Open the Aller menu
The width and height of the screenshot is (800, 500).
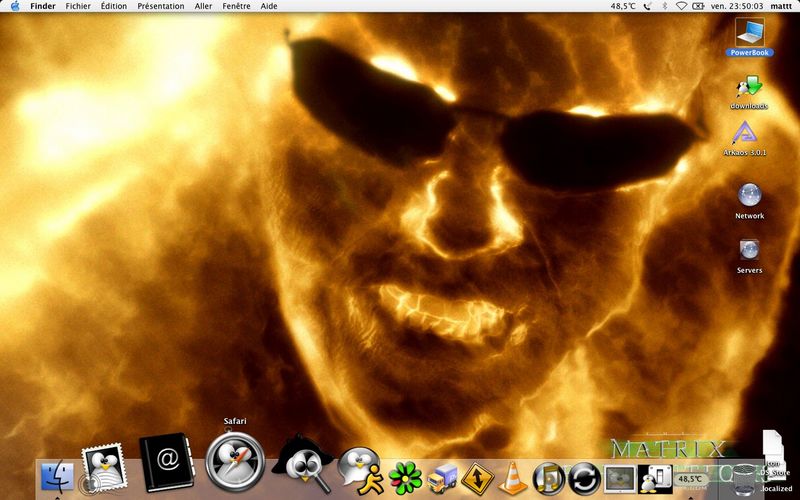[x=204, y=6]
